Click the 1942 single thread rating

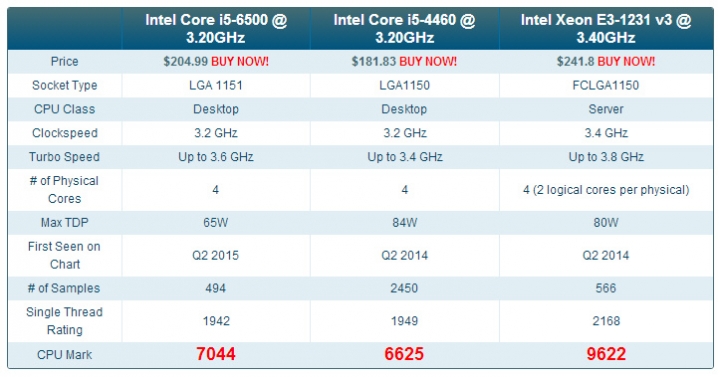[216, 321]
